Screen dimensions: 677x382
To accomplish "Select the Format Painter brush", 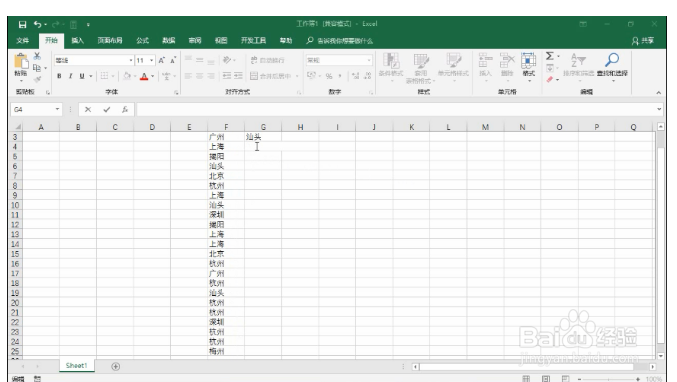I will (37, 79).
